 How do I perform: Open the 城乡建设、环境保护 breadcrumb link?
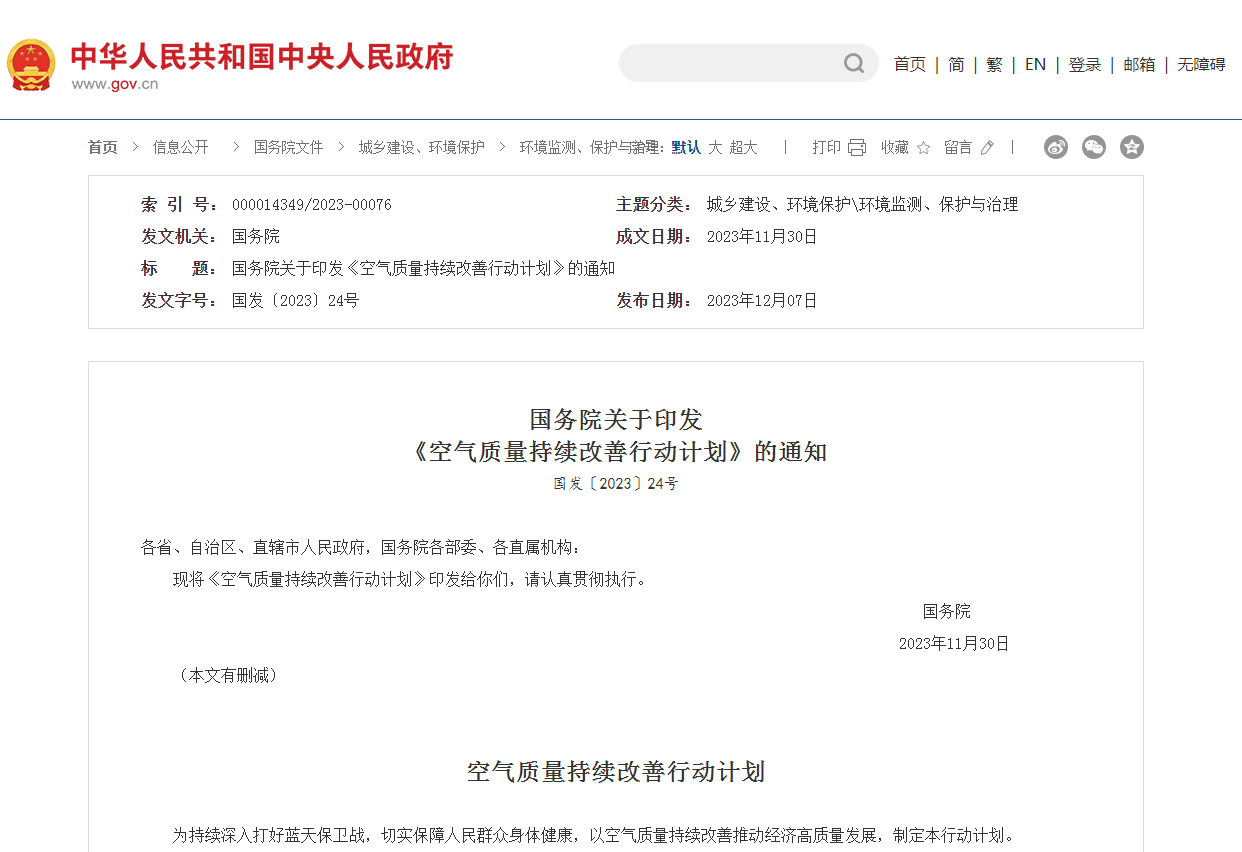point(420,146)
